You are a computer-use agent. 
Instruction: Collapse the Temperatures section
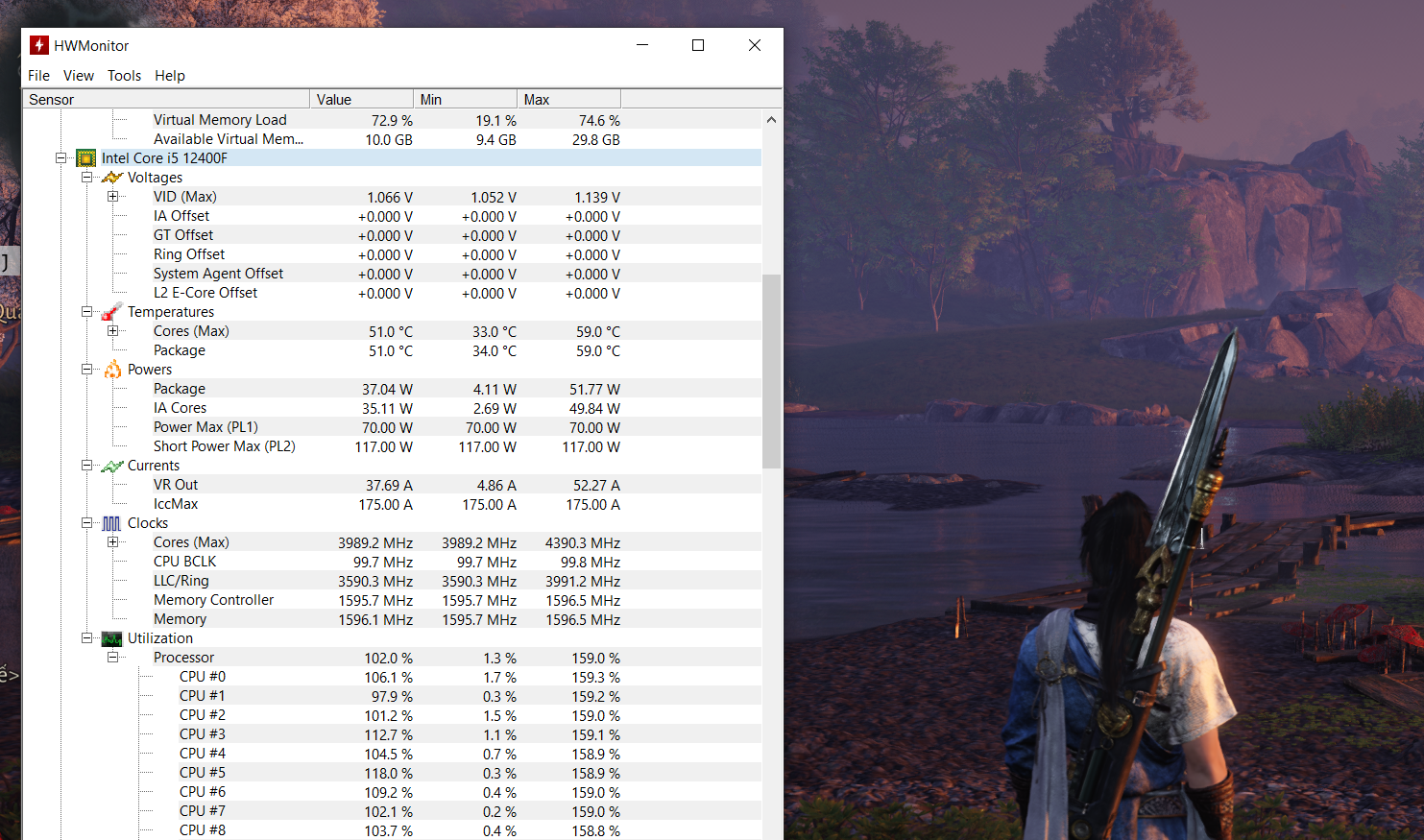tap(86, 312)
